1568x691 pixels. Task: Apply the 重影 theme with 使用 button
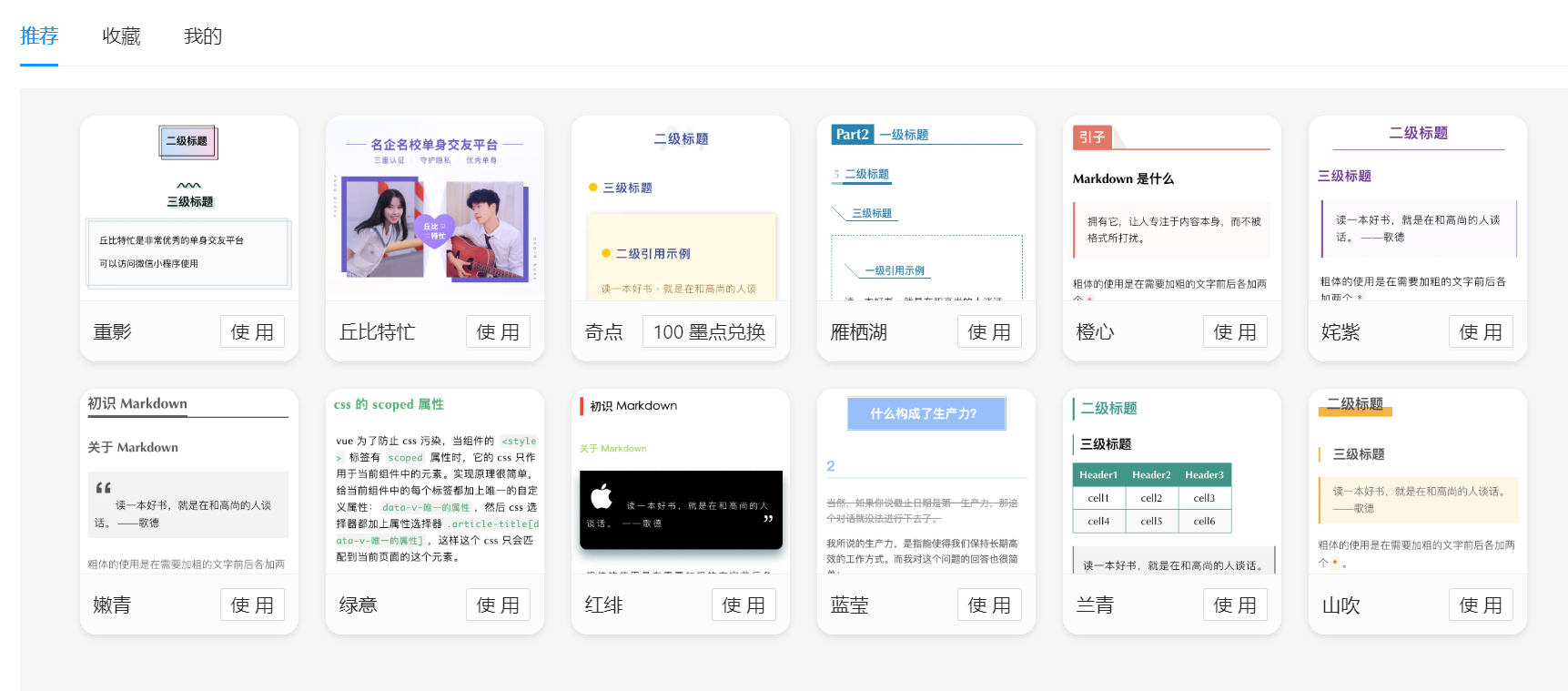(x=252, y=331)
